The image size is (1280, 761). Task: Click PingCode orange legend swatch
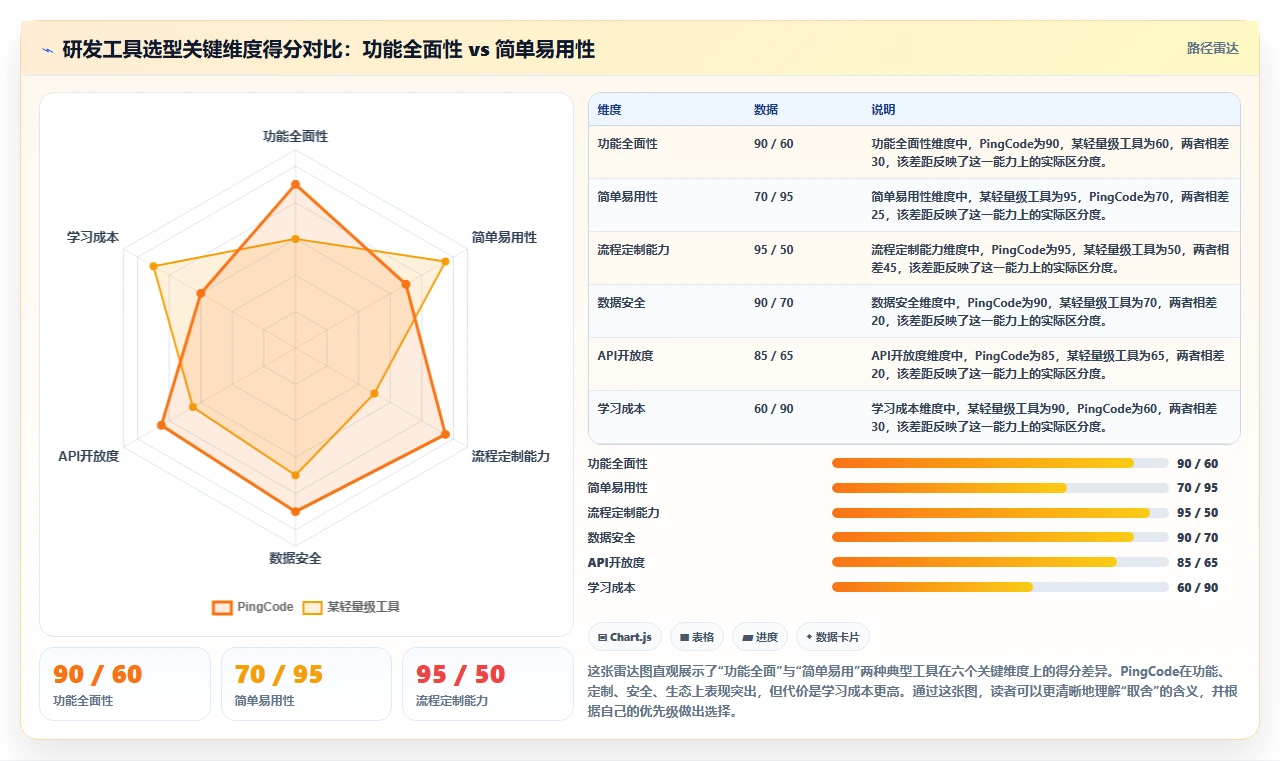coord(222,607)
